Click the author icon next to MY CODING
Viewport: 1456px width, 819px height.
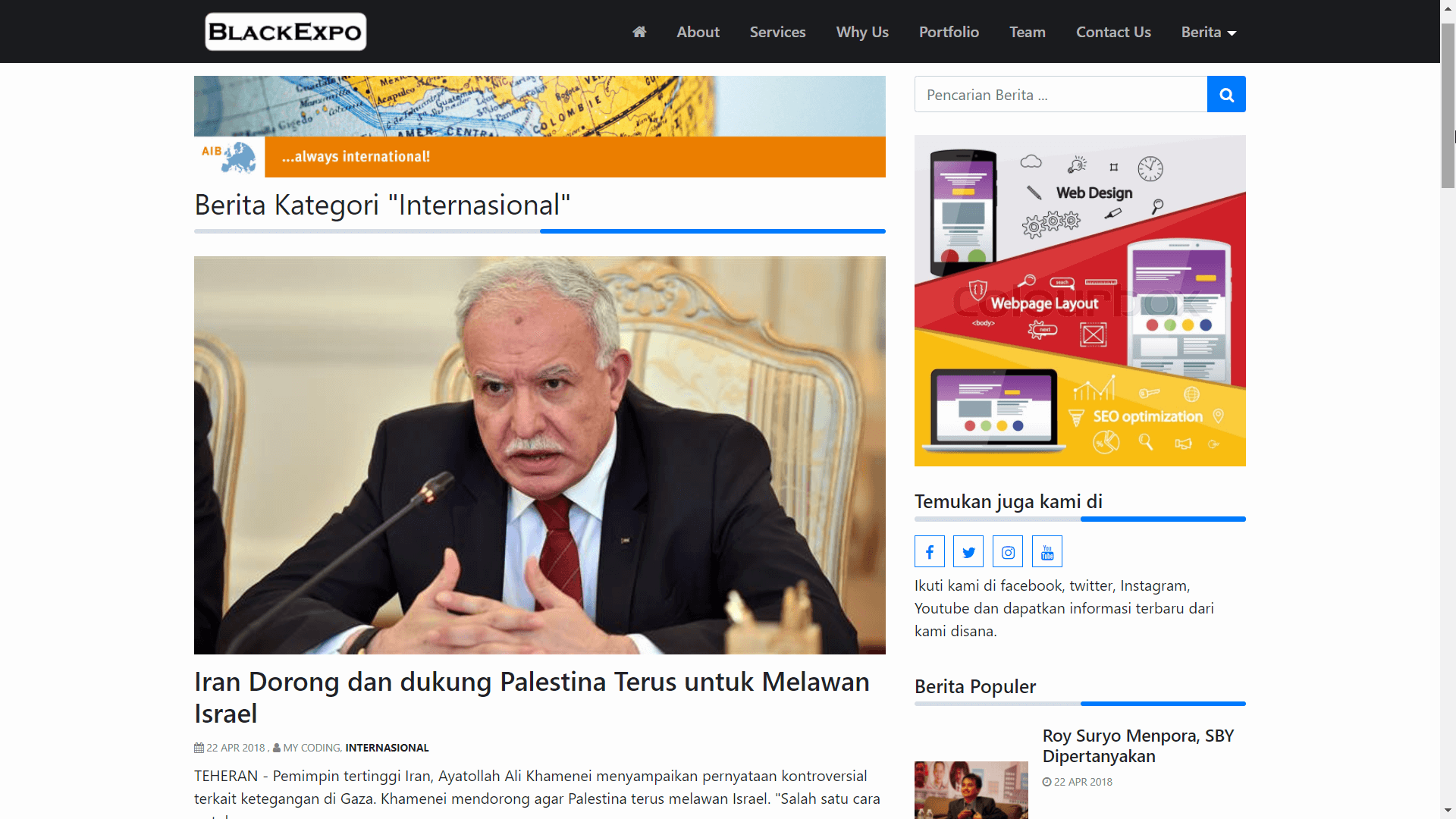pos(277,747)
